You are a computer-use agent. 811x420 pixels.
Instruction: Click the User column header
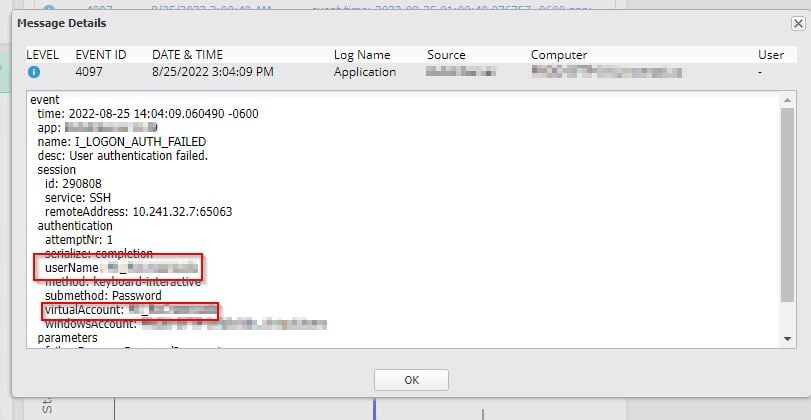pyautogui.click(x=771, y=55)
